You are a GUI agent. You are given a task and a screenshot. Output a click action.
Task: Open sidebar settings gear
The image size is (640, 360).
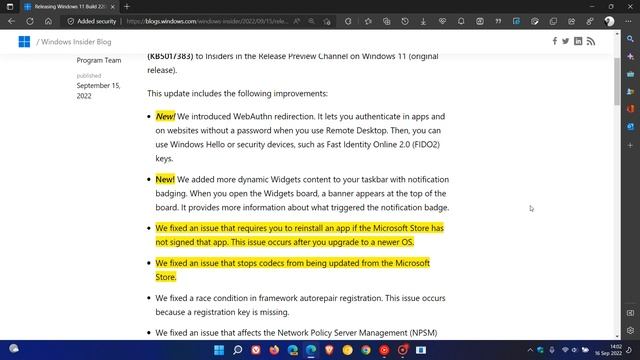point(631,331)
